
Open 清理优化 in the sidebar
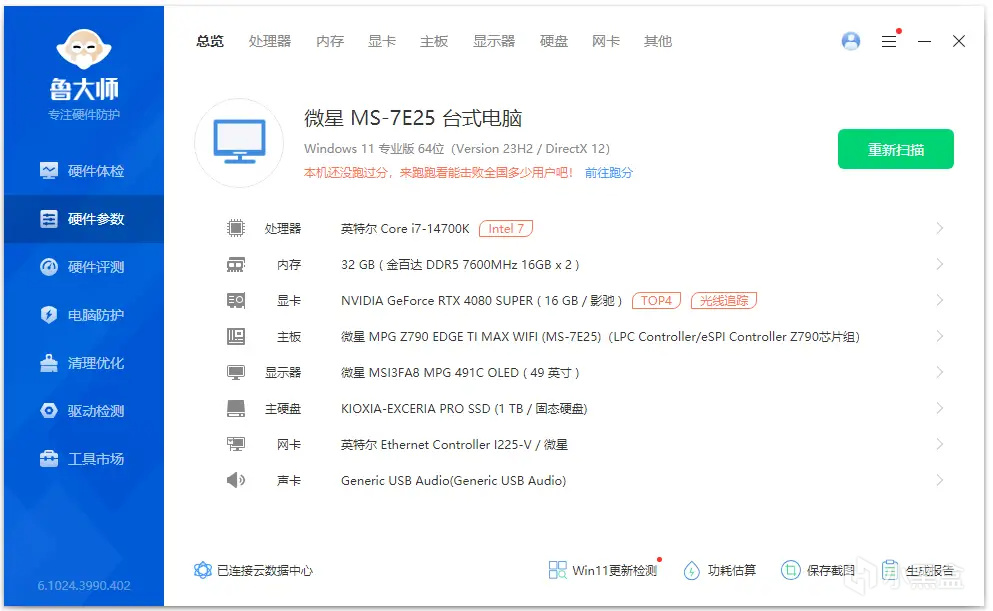point(84,363)
